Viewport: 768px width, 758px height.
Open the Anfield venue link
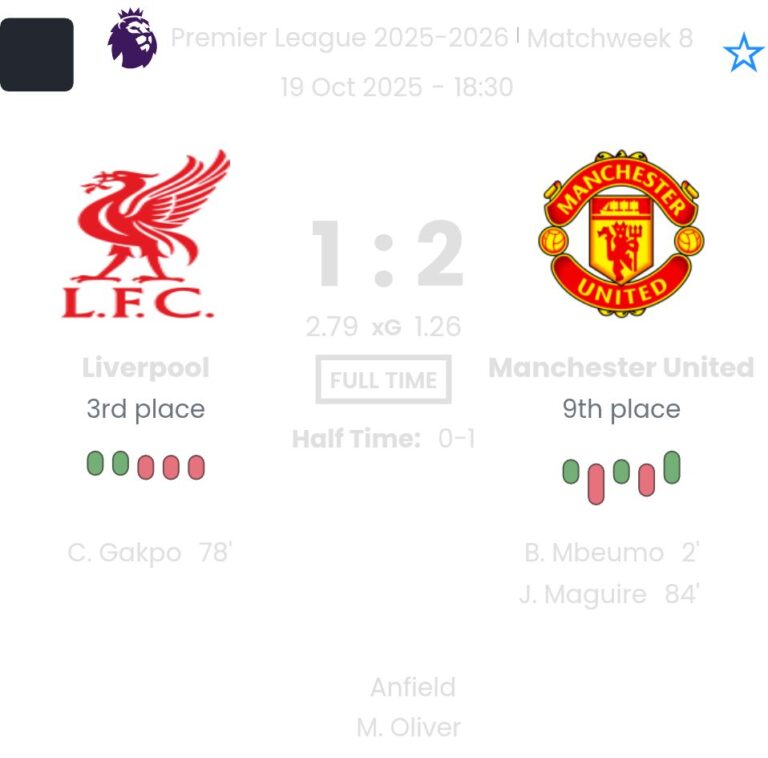(x=412, y=687)
